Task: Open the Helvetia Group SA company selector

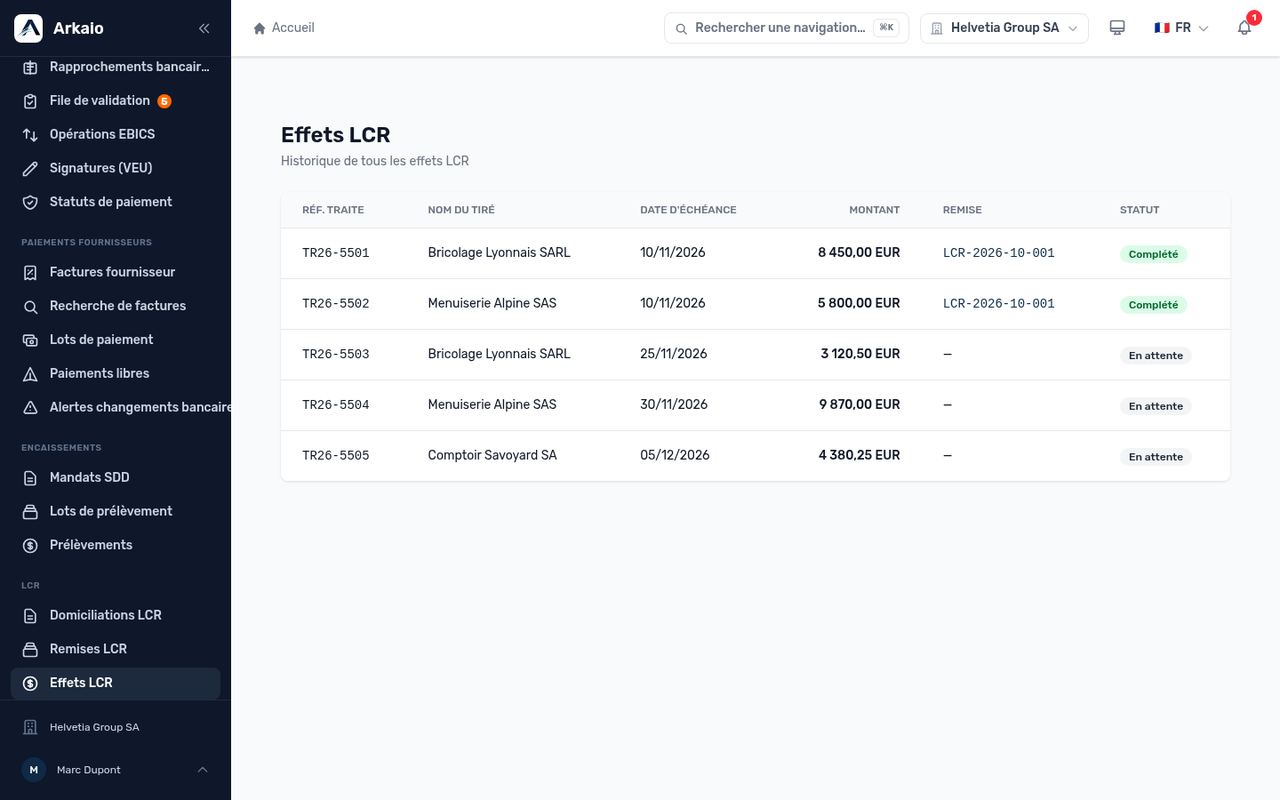Action: pyautogui.click(x=1004, y=28)
